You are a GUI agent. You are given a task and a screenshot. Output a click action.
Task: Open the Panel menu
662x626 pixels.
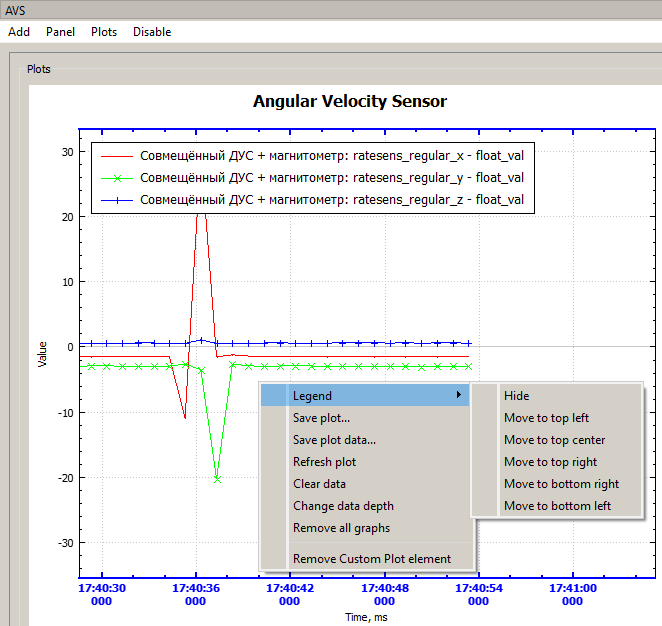(60, 32)
